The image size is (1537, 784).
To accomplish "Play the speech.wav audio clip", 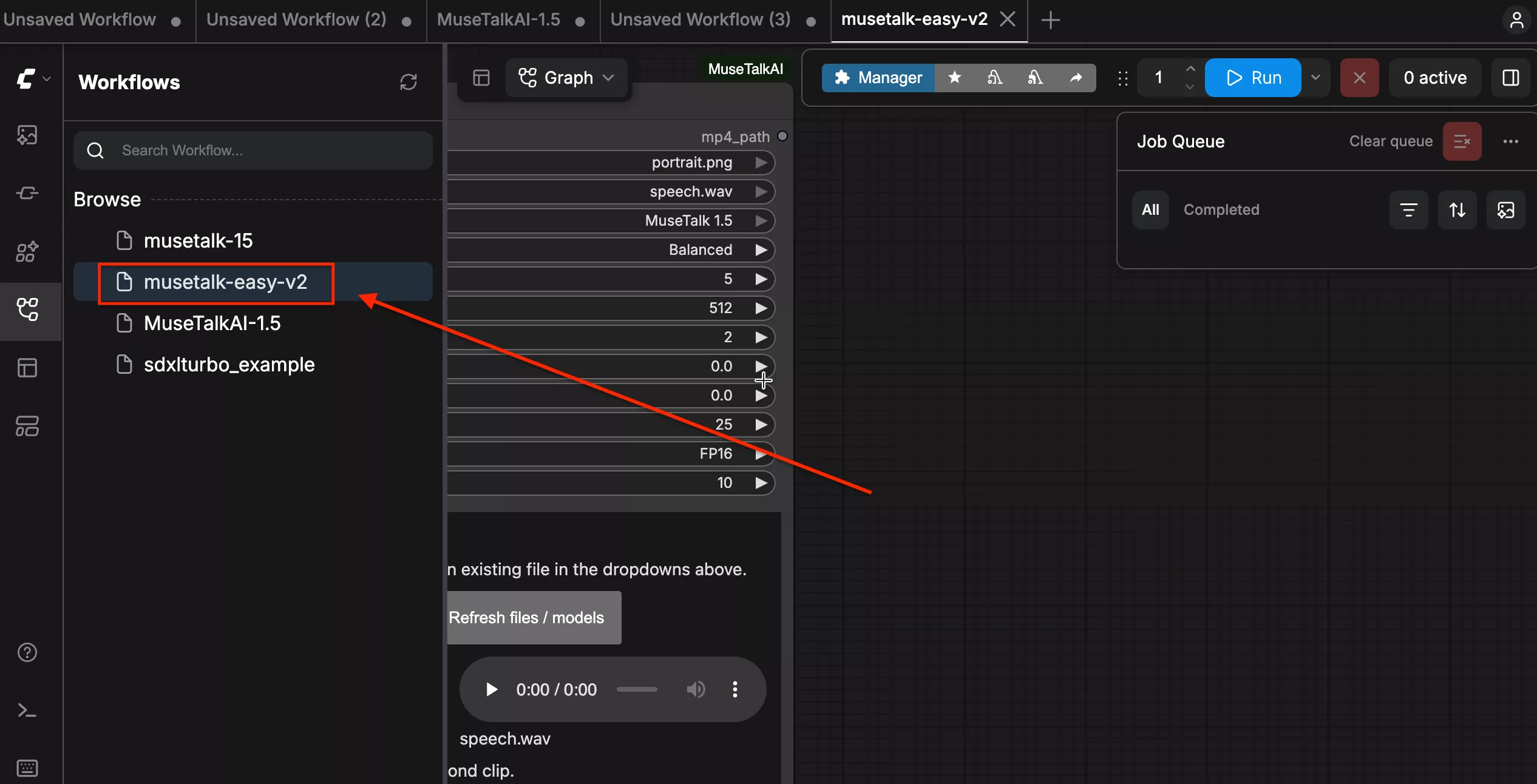I will point(492,689).
